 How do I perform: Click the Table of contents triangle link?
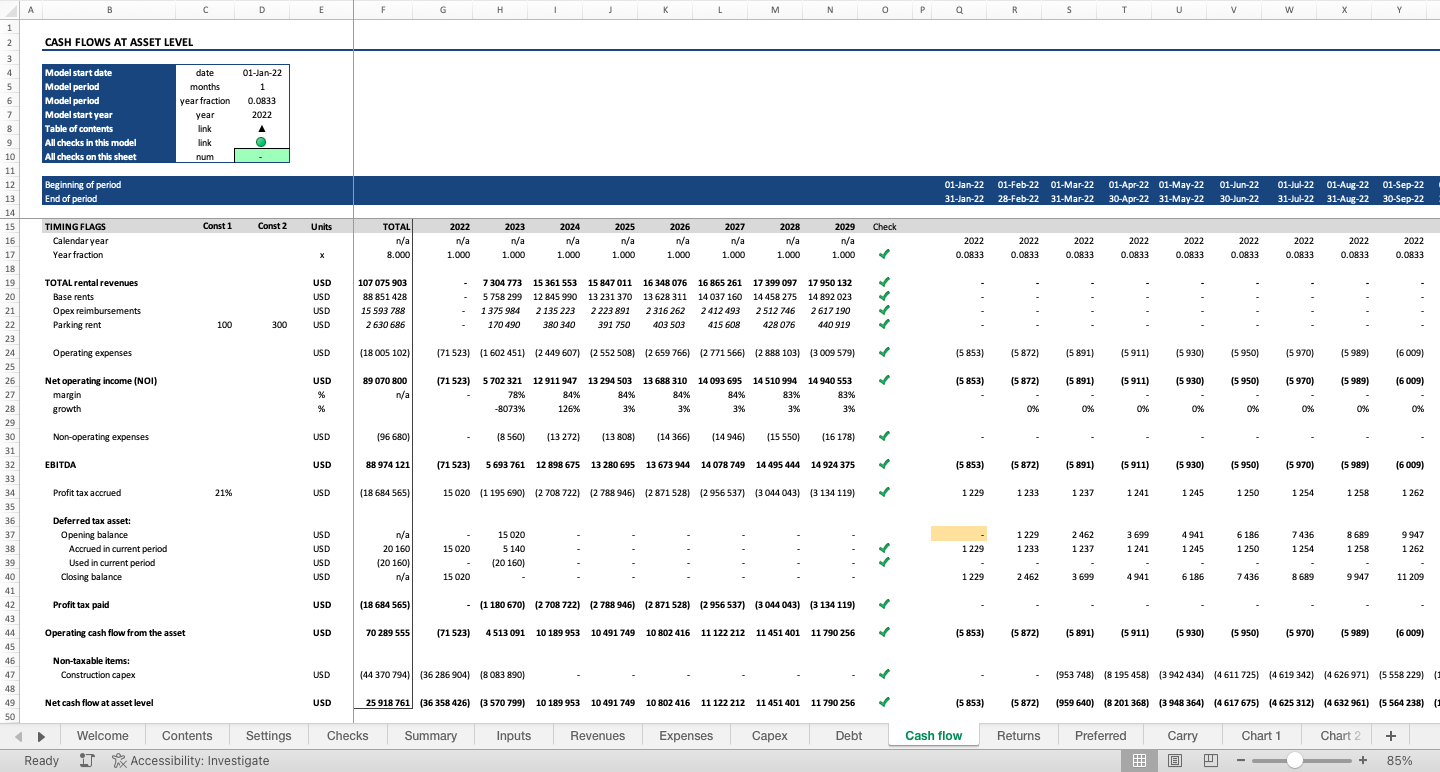[x=262, y=129]
